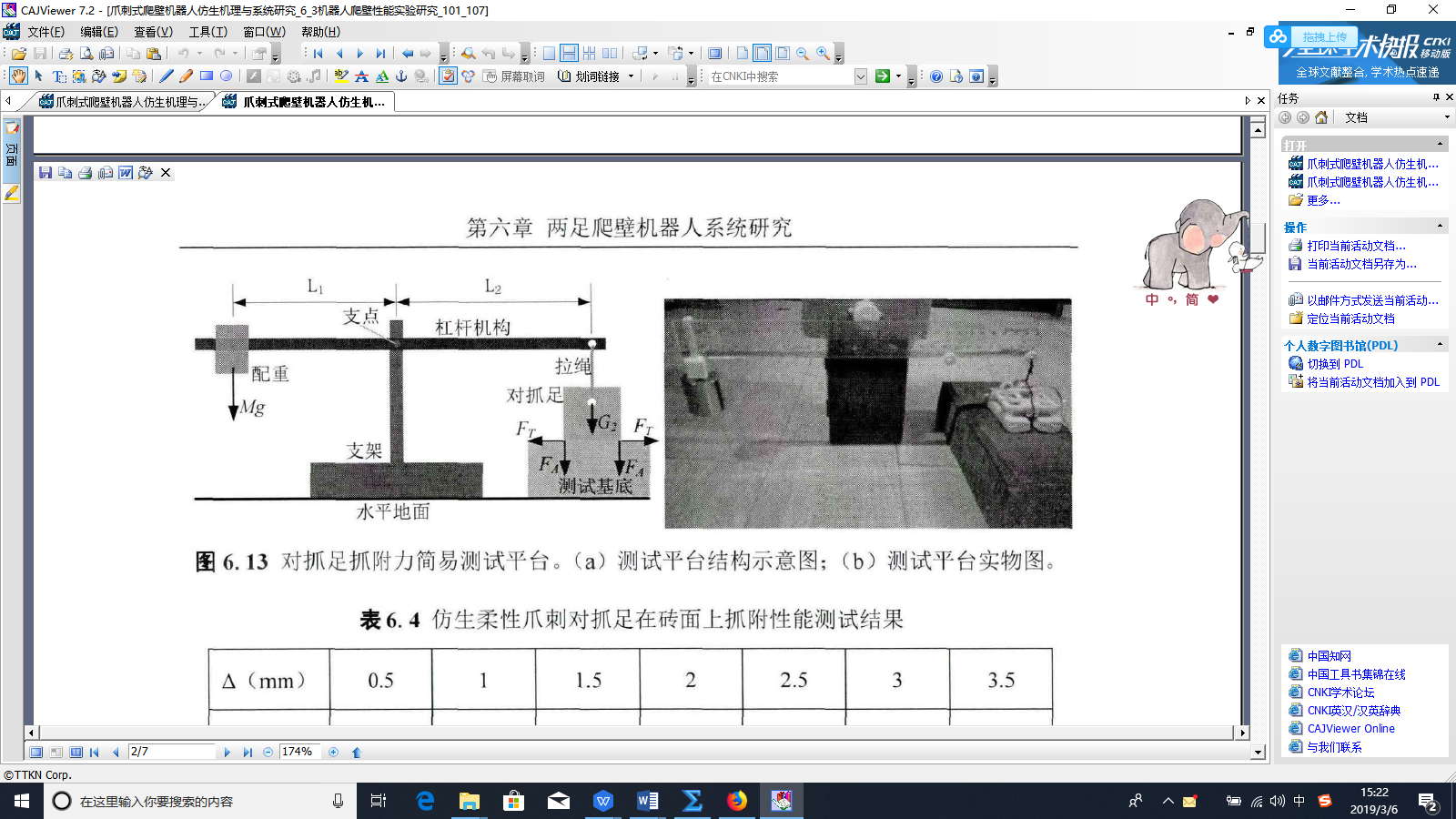Choose the rectangle annotation tool
1456x819 pixels.
(x=207, y=76)
